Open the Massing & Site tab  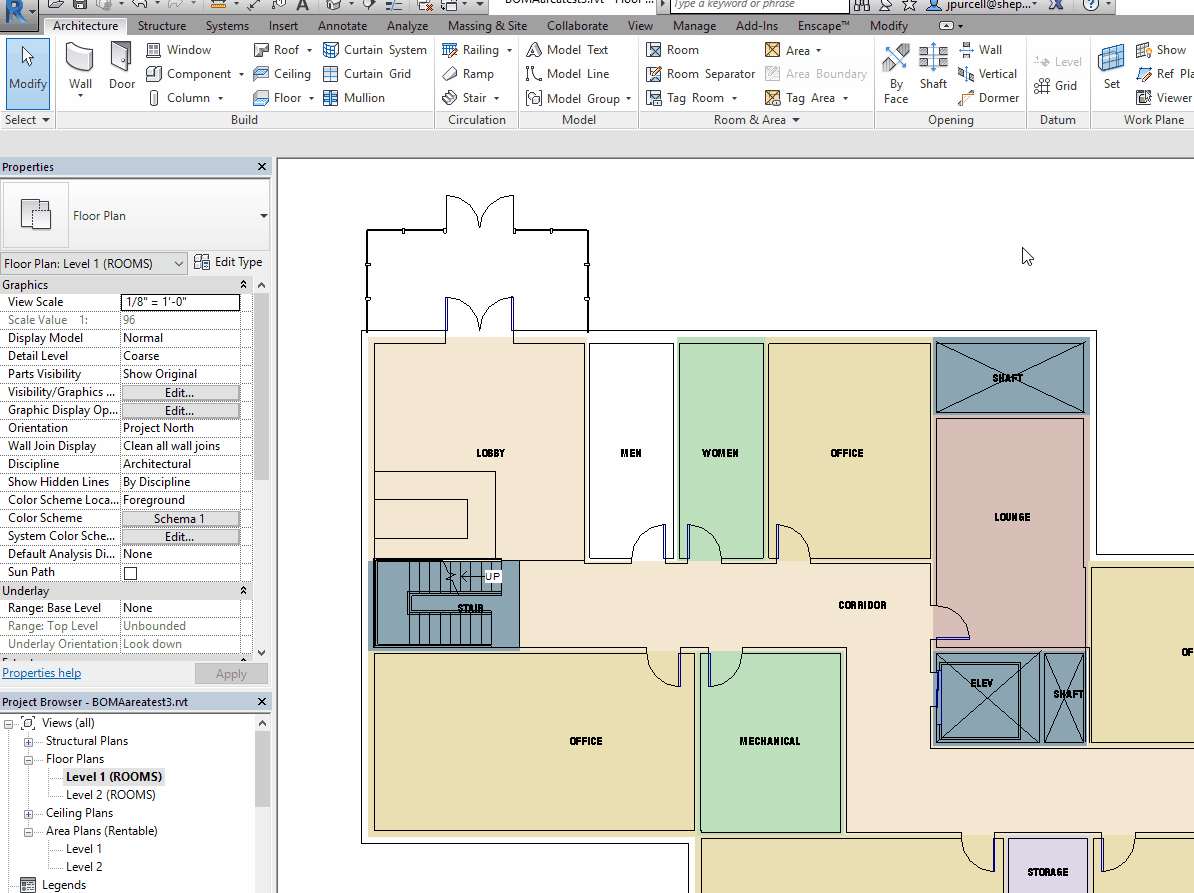487,26
